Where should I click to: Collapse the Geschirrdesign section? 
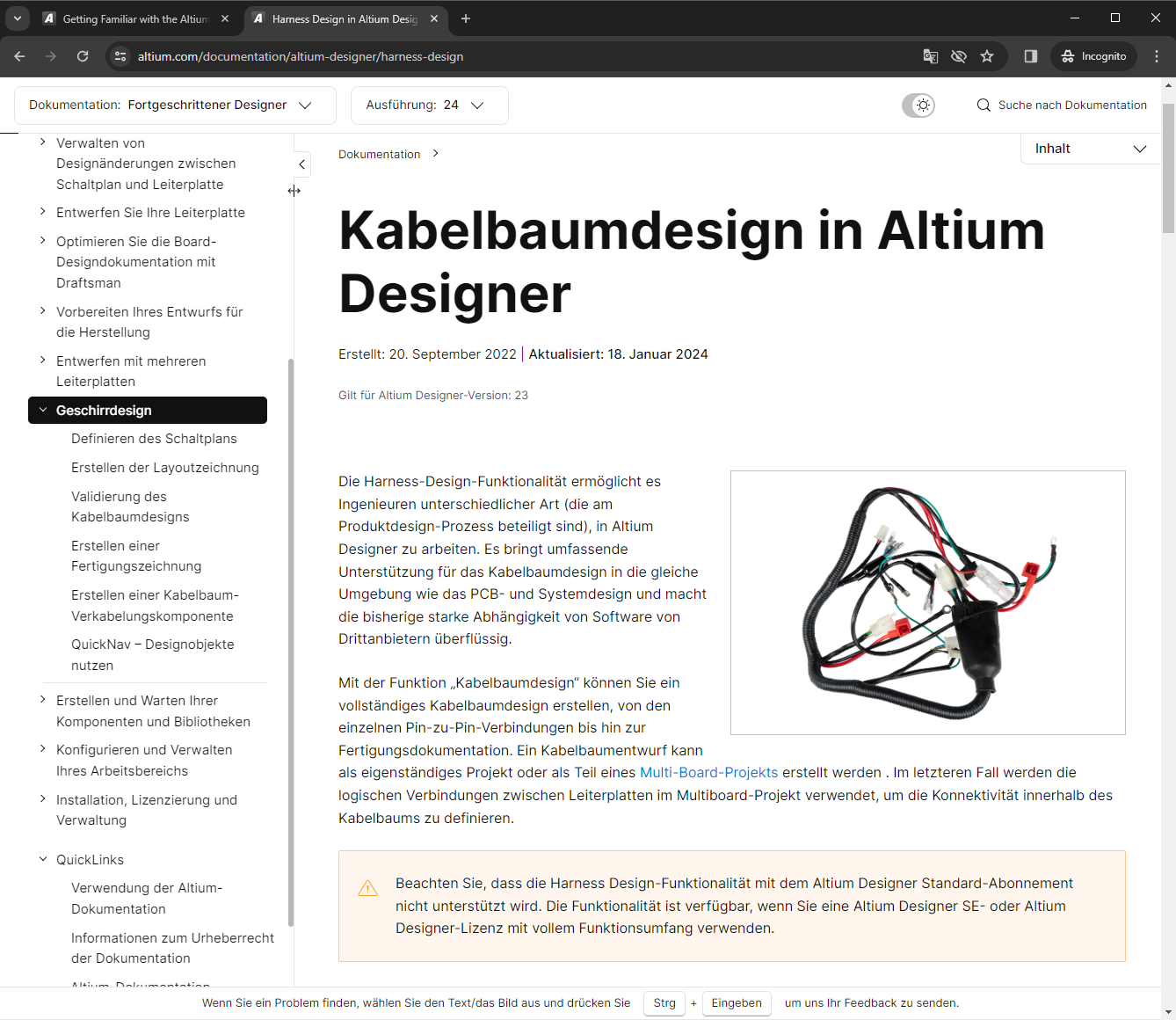click(x=43, y=410)
